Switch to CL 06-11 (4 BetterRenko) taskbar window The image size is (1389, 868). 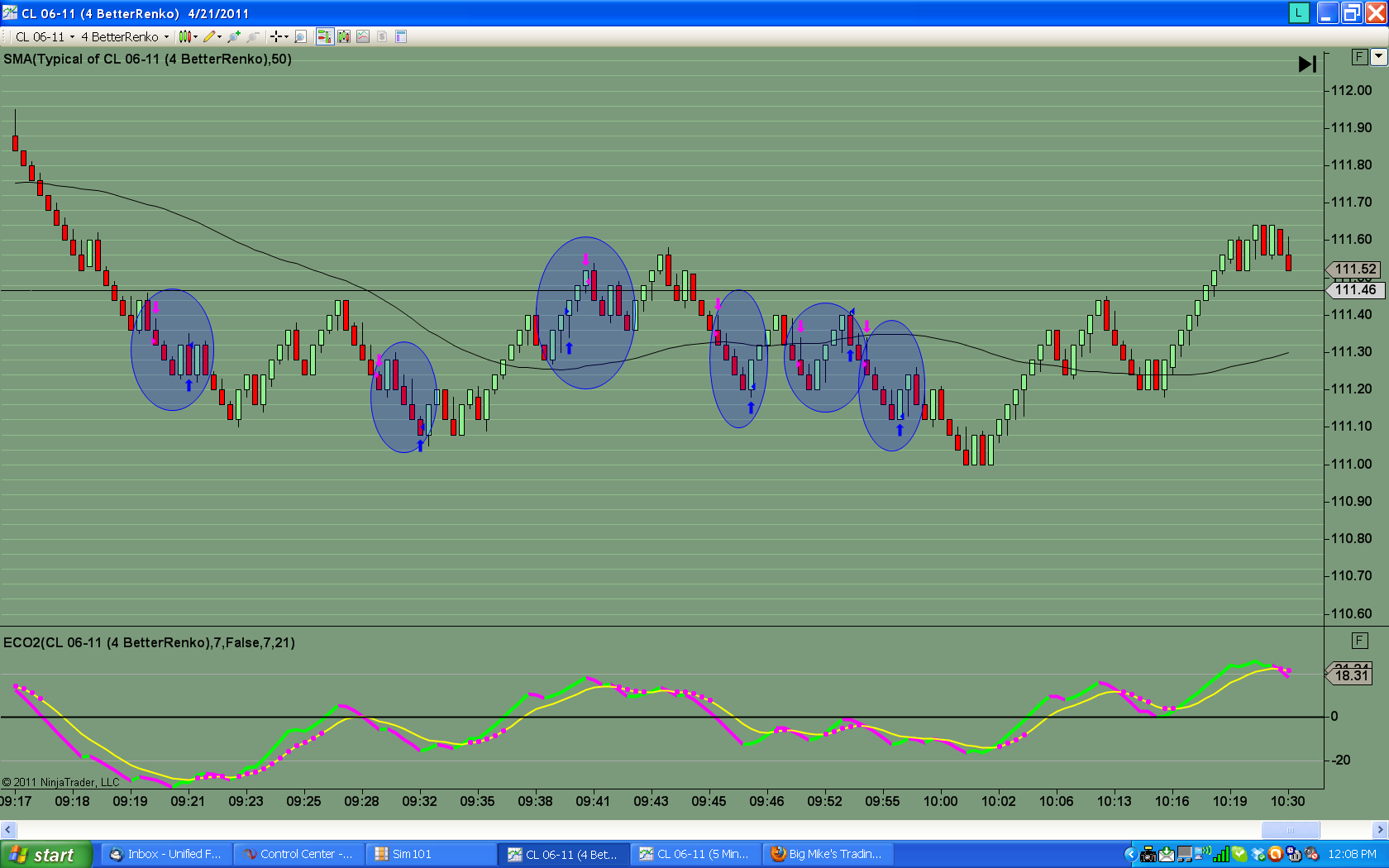coord(564,855)
